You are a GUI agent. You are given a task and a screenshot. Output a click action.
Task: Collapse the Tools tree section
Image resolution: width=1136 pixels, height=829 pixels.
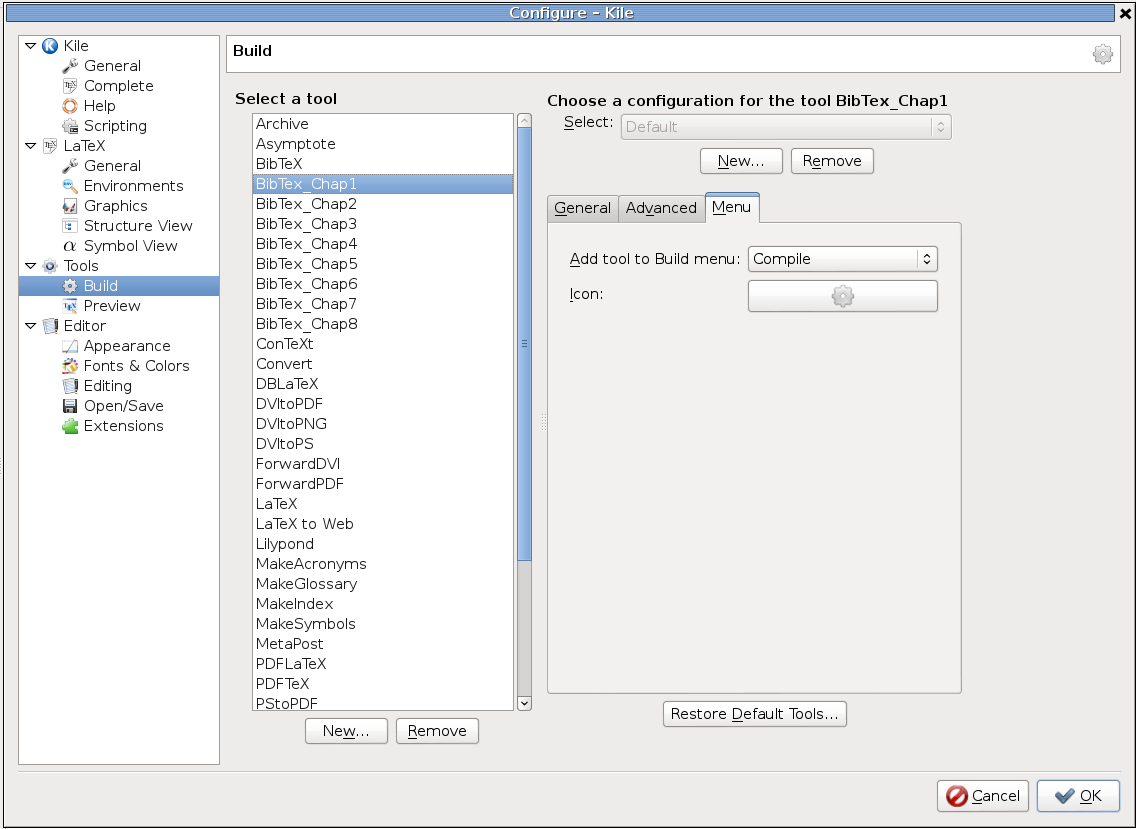(30, 266)
